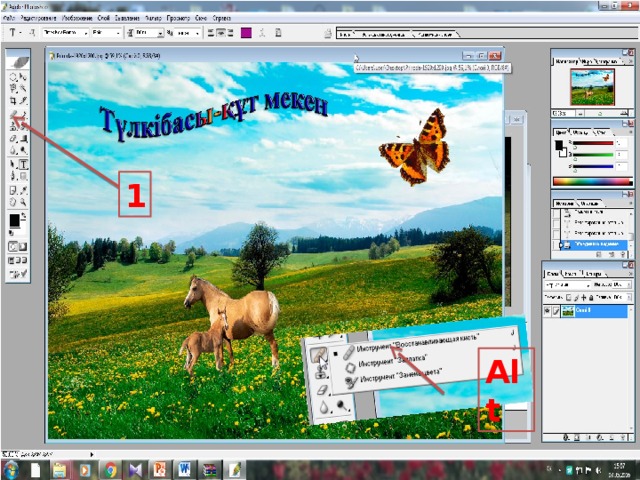Screen dimensions: 640x480
Task: Toggle visibility eye of the selected layer
Action: pos(548,311)
